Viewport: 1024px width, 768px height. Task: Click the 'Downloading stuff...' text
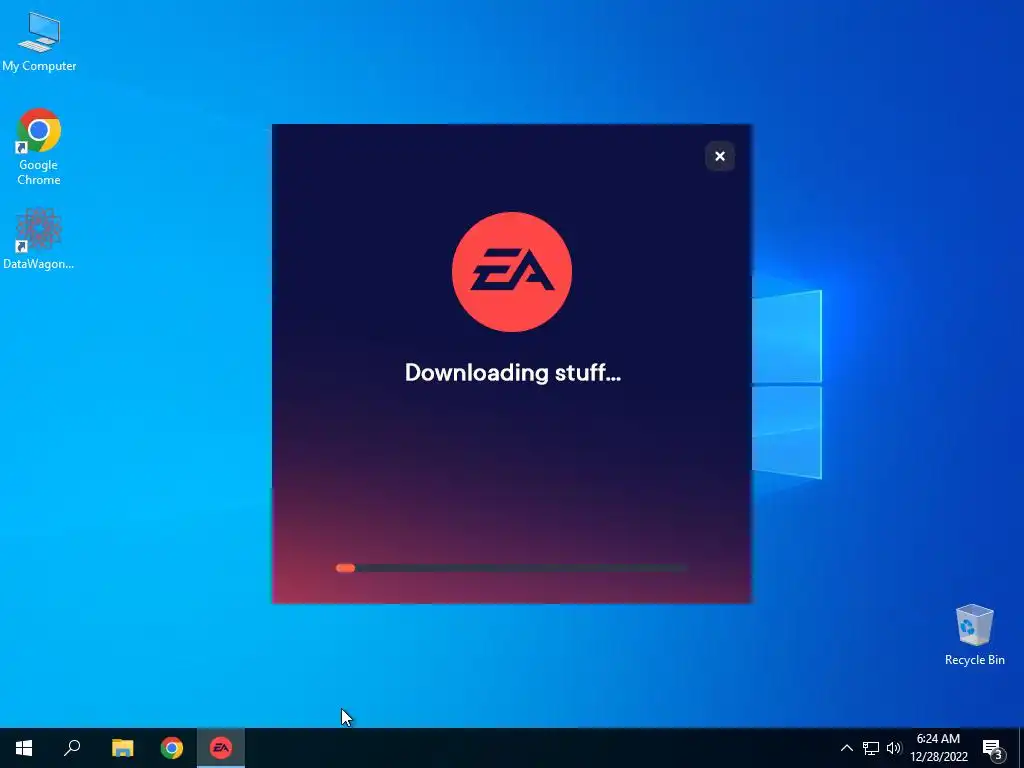point(513,373)
